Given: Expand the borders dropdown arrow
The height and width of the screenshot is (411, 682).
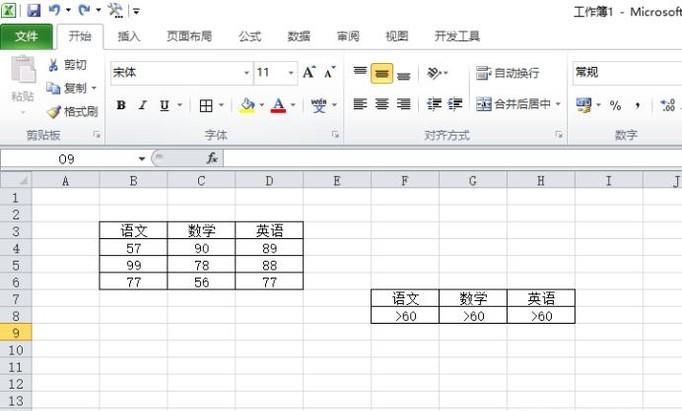Looking at the screenshot, I should point(221,105).
